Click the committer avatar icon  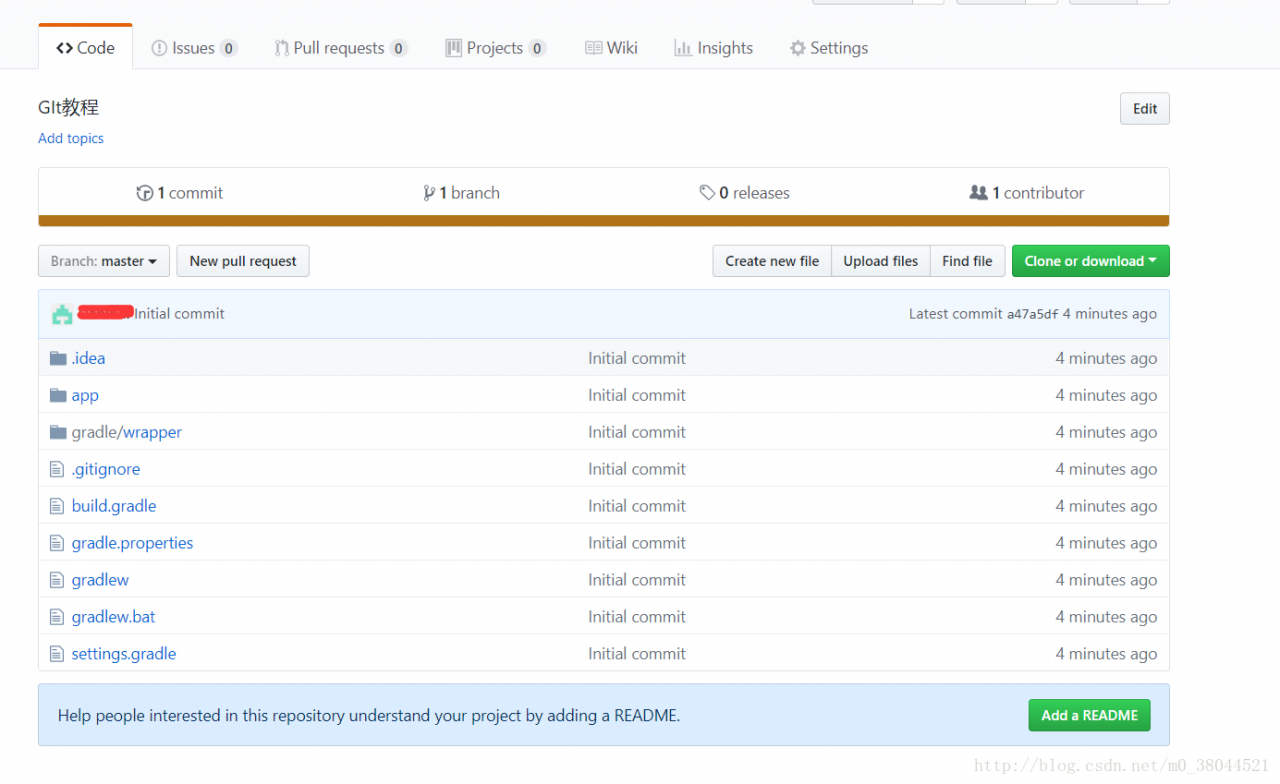(x=62, y=314)
